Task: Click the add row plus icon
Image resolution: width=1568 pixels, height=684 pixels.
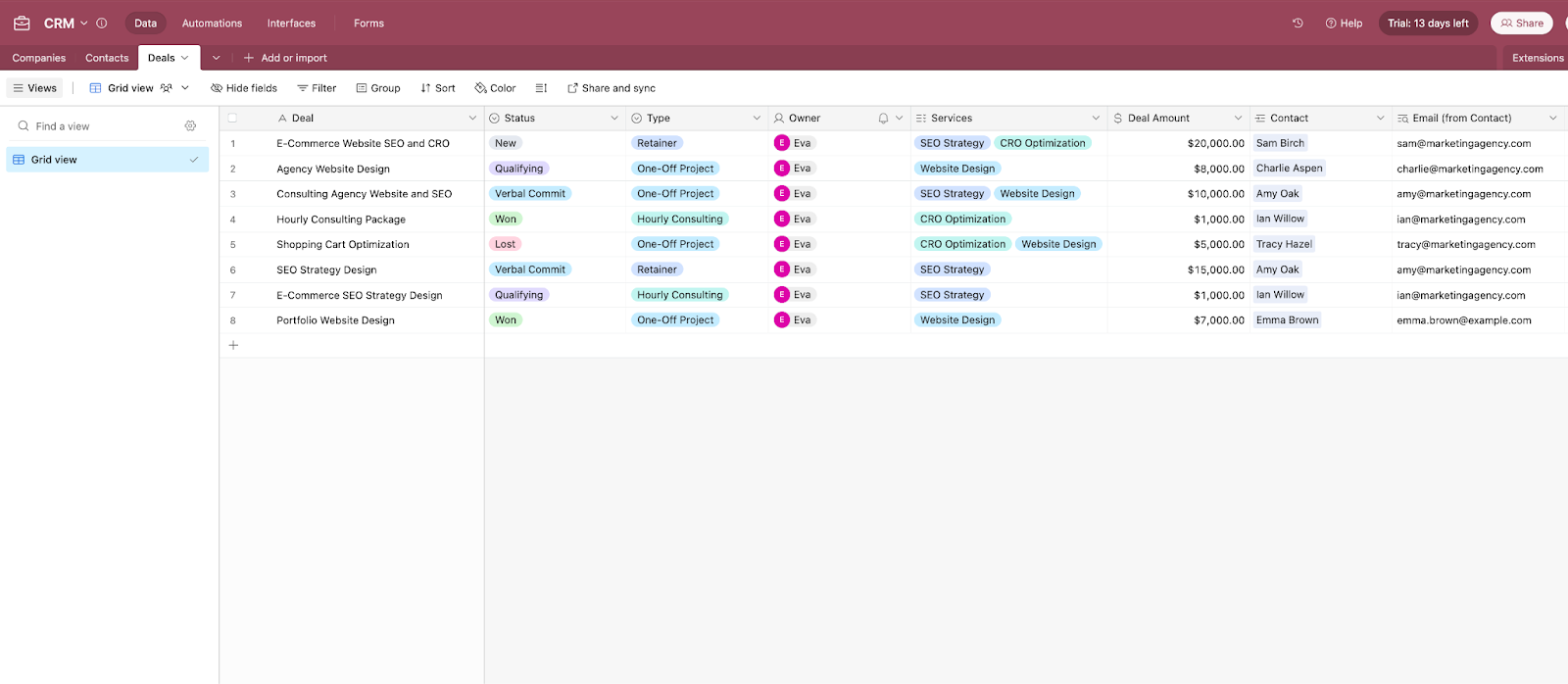Action: pyautogui.click(x=233, y=345)
